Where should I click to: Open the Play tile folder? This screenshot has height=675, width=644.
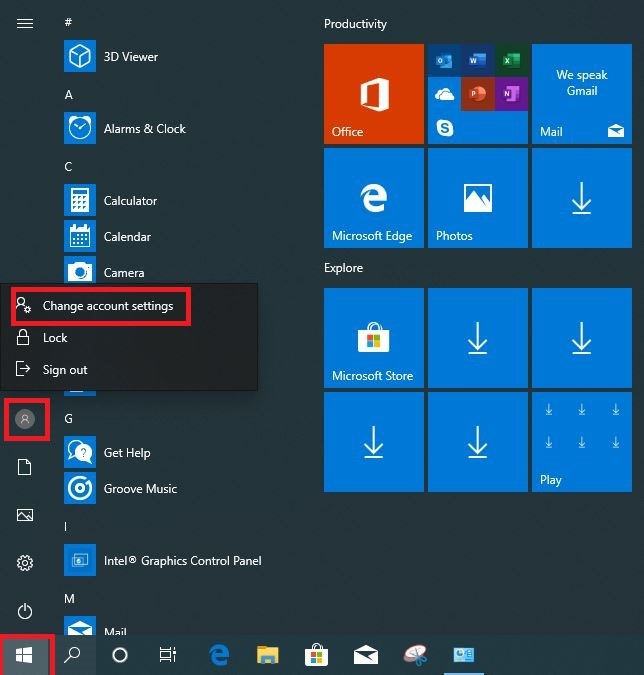click(x=581, y=441)
